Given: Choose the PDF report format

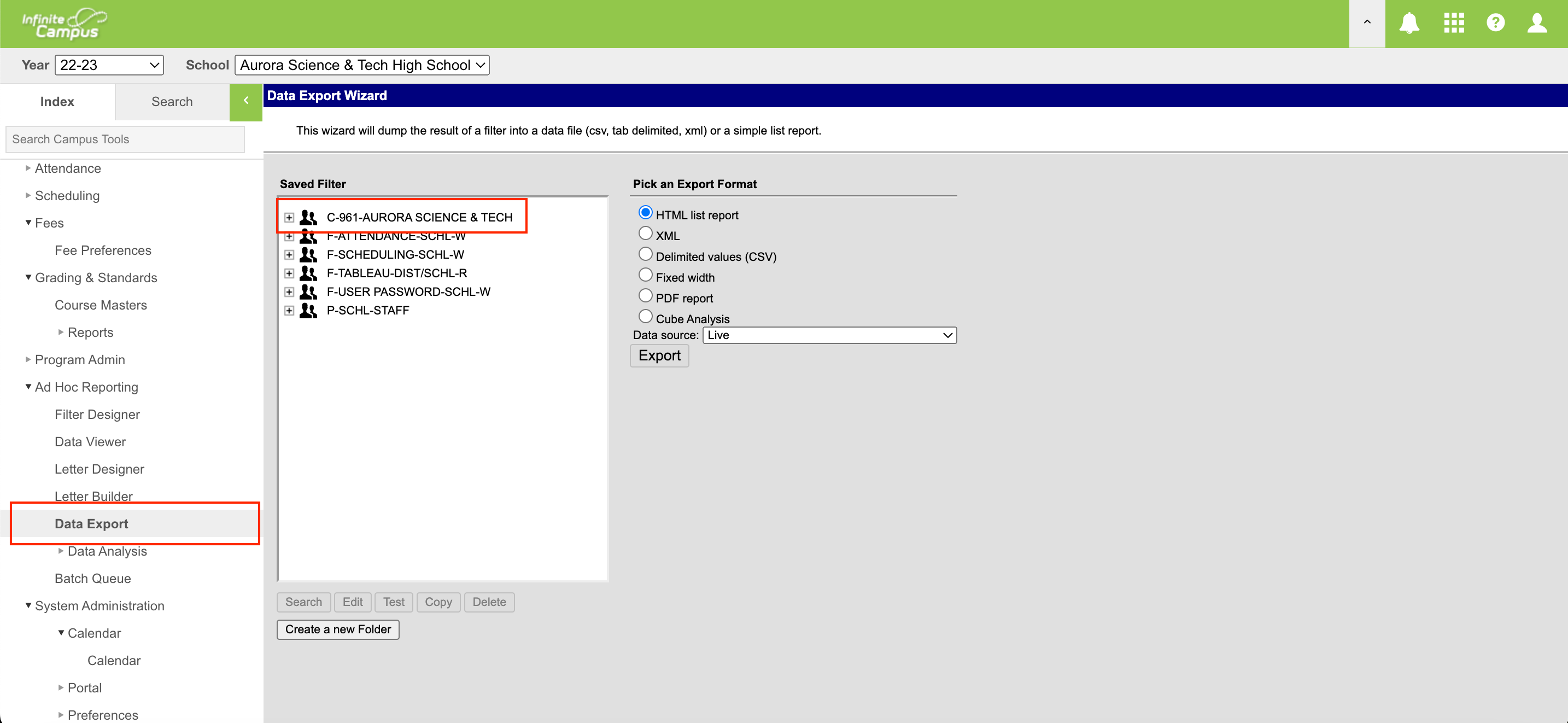Looking at the screenshot, I should point(645,295).
